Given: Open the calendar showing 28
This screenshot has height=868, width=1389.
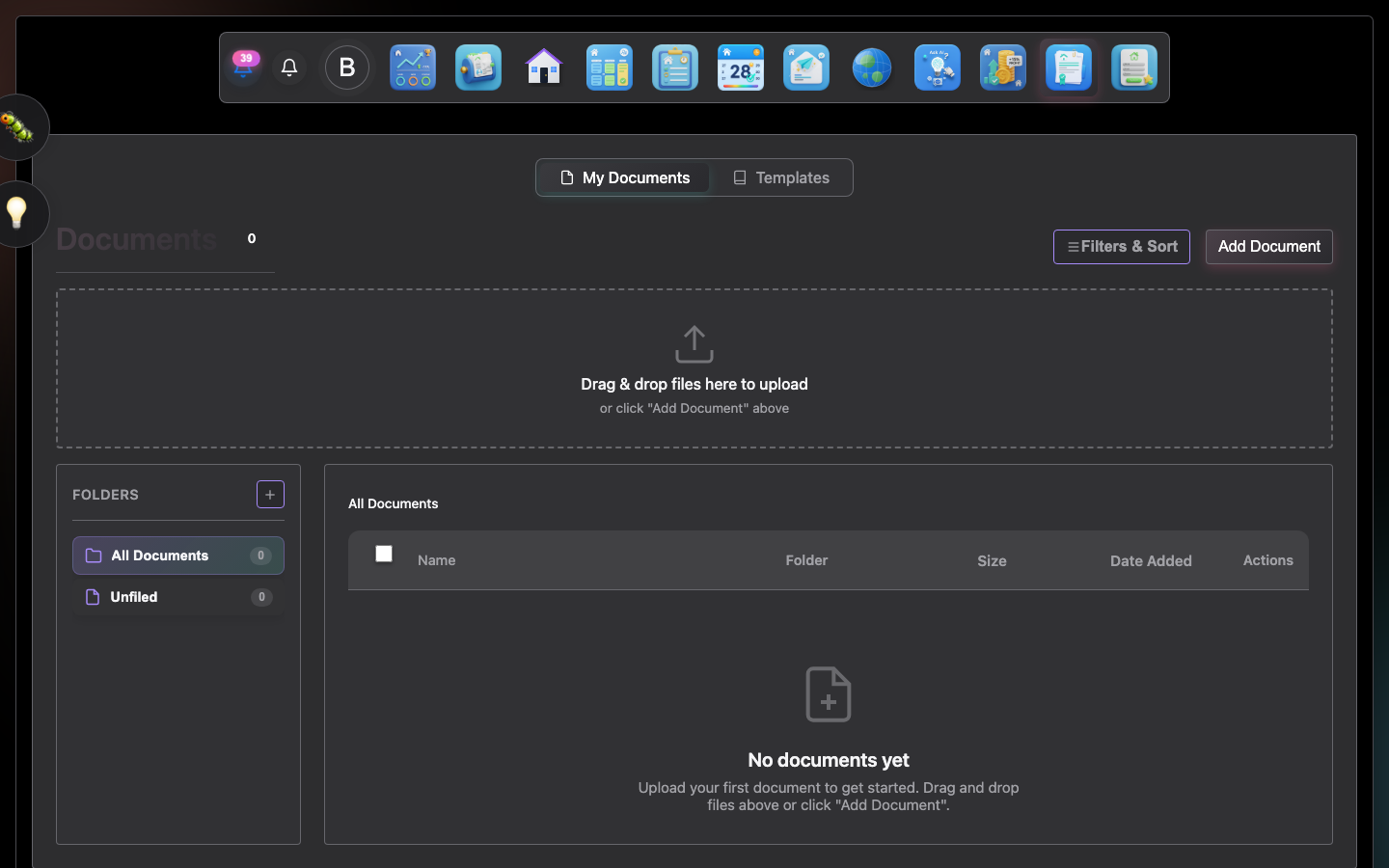Looking at the screenshot, I should (x=740, y=68).
